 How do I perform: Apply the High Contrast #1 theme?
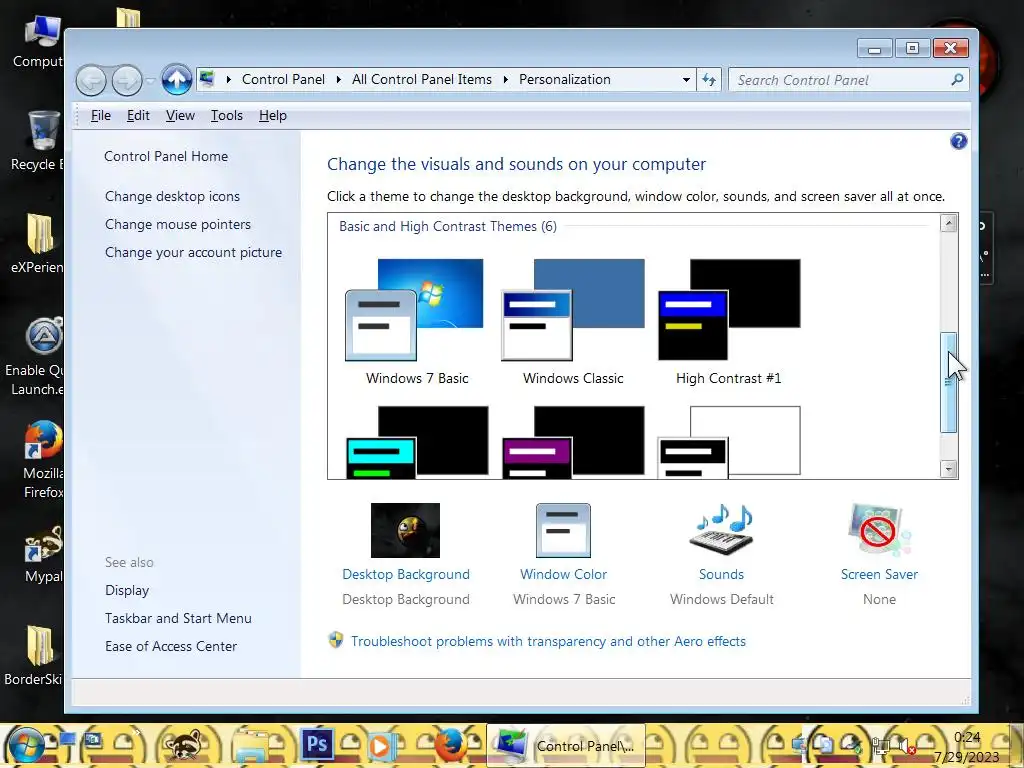click(729, 320)
